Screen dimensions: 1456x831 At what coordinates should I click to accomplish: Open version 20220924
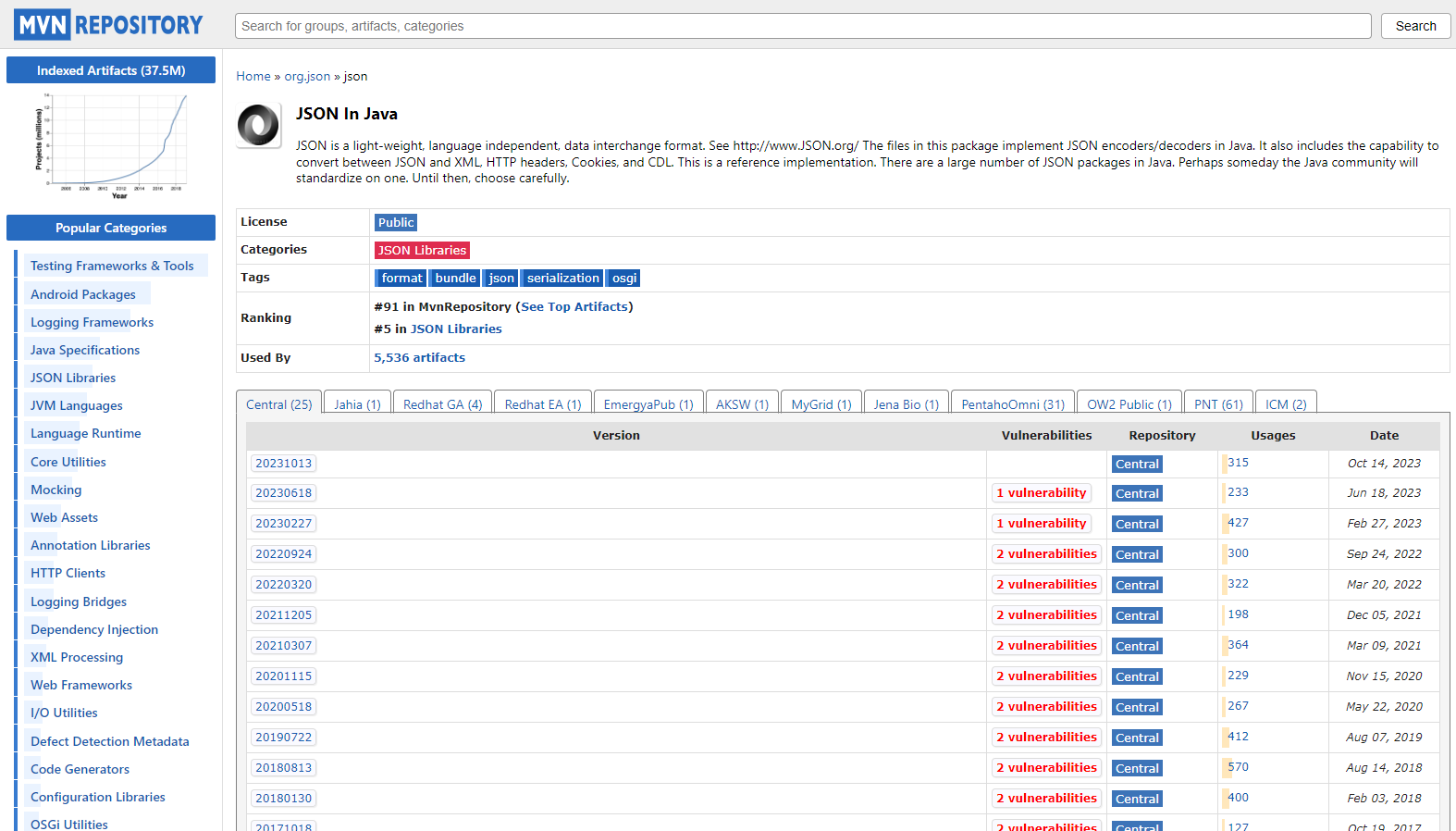283,553
